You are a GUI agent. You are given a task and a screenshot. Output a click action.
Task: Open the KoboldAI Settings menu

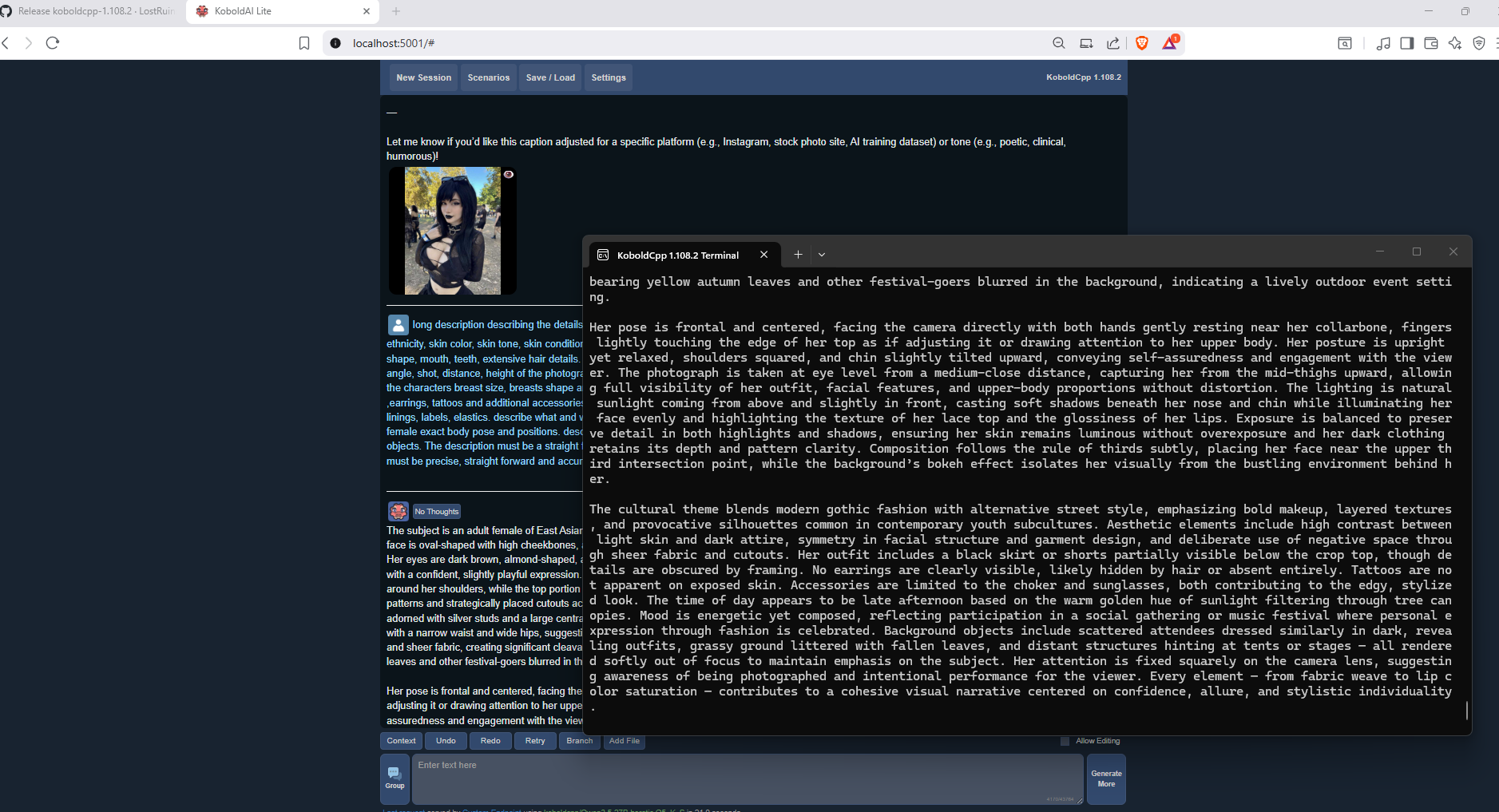pos(609,77)
